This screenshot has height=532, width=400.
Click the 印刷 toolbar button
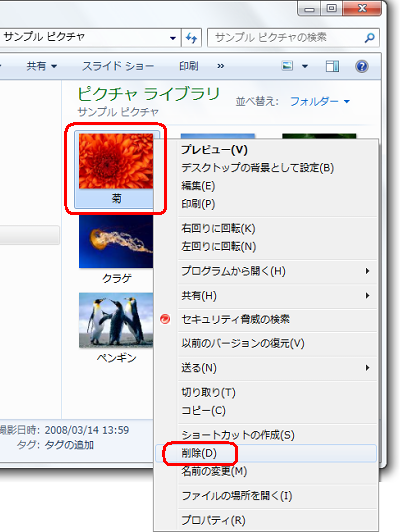click(189, 66)
